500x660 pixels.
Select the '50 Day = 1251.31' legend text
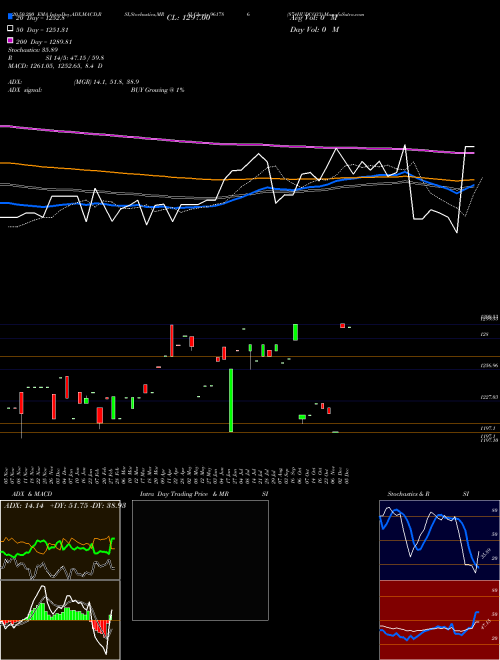pos(42,30)
